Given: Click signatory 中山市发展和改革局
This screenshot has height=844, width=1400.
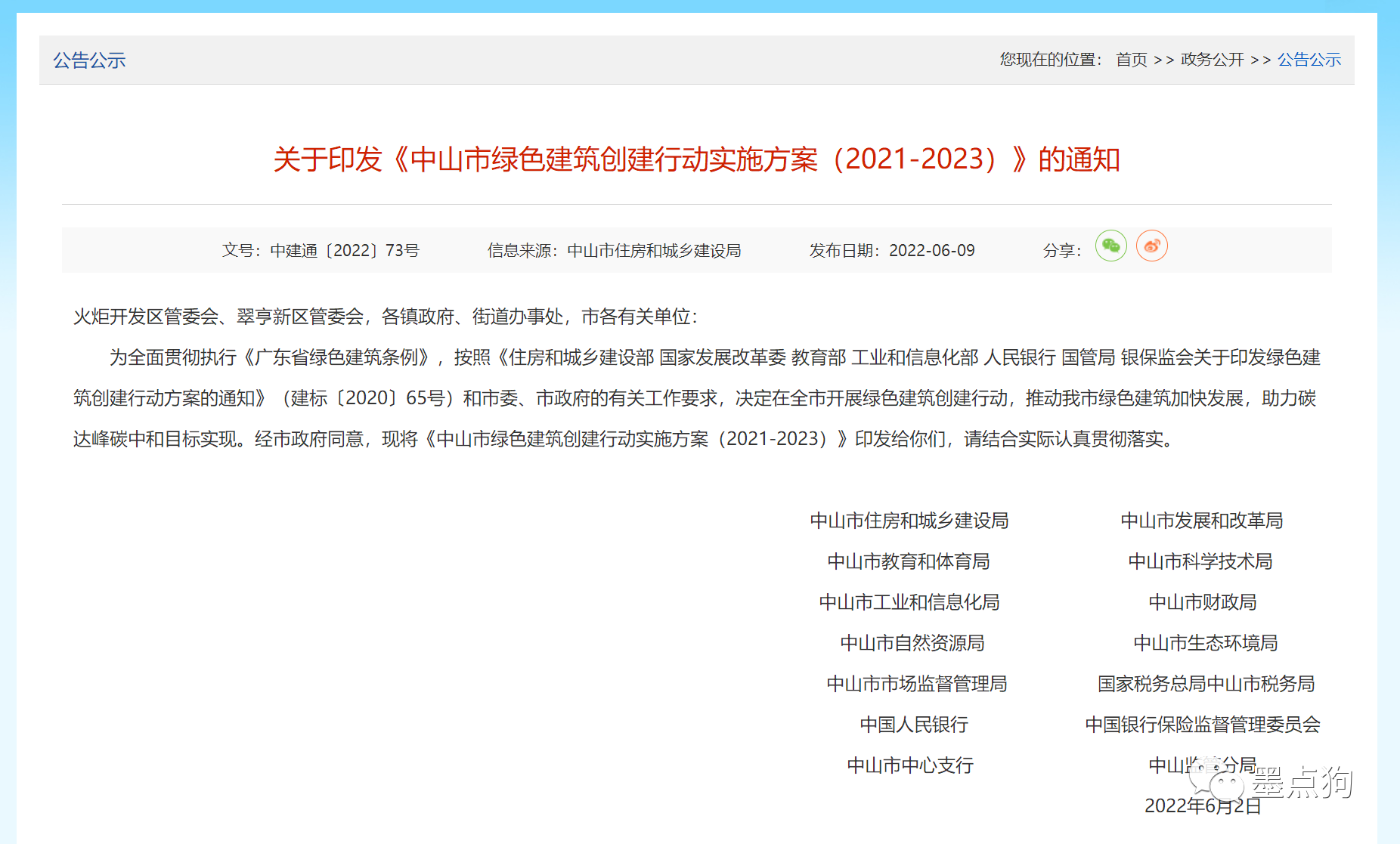Looking at the screenshot, I should coord(1201,521).
